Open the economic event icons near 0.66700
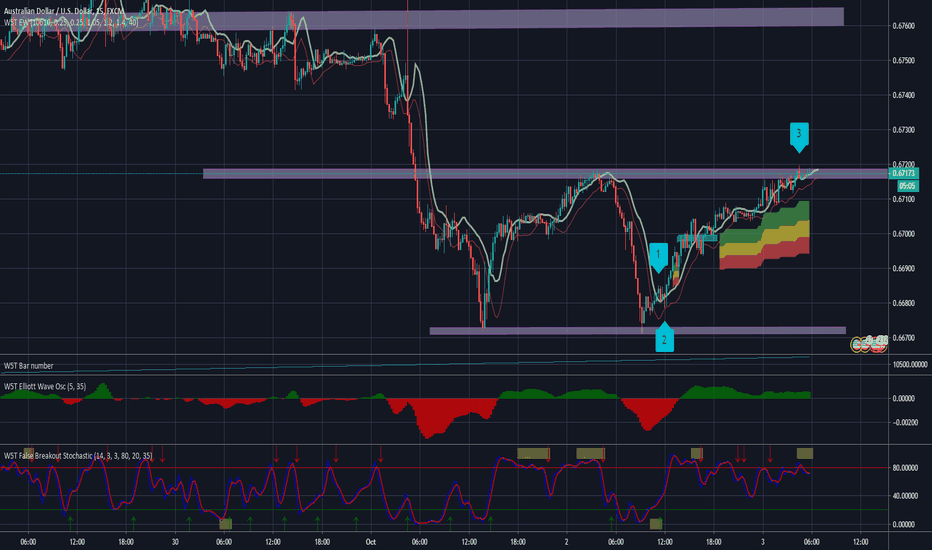The width and height of the screenshot is (932, 550). [870, 342]
